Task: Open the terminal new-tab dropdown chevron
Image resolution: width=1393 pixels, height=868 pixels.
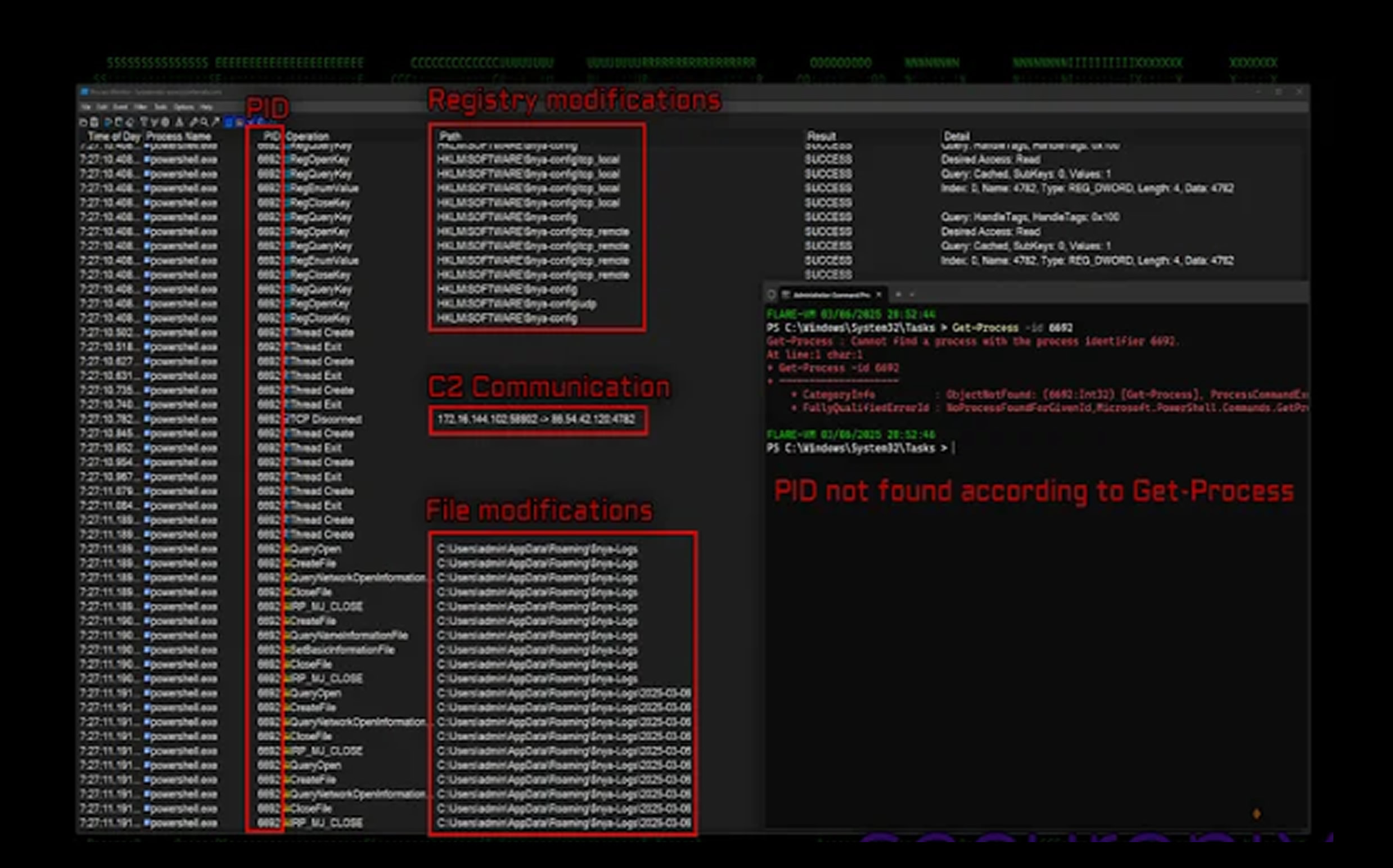Action: pyautogui.click(x=912, y=295)
